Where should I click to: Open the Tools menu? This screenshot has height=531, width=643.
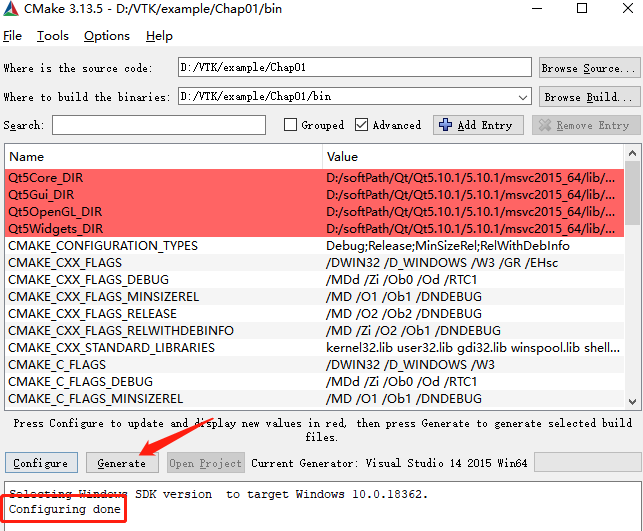(x=52, y=36)
